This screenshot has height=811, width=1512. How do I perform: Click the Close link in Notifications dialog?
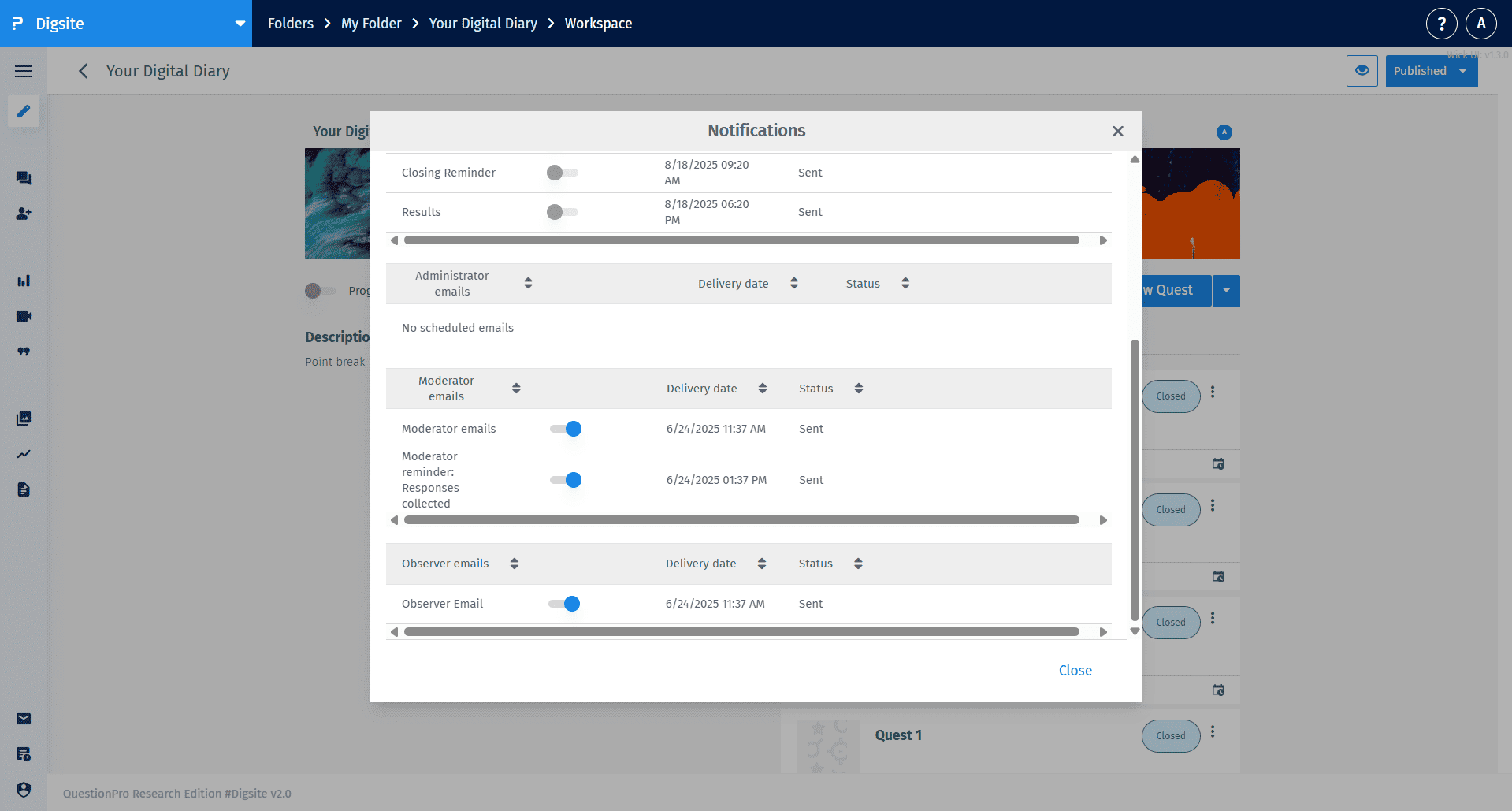[1075, 671]
